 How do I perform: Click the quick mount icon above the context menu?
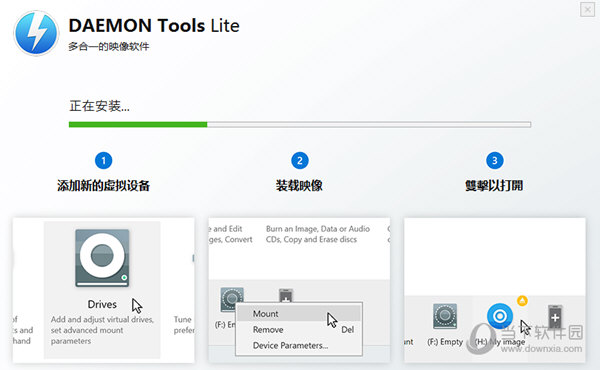click(286, 295)
